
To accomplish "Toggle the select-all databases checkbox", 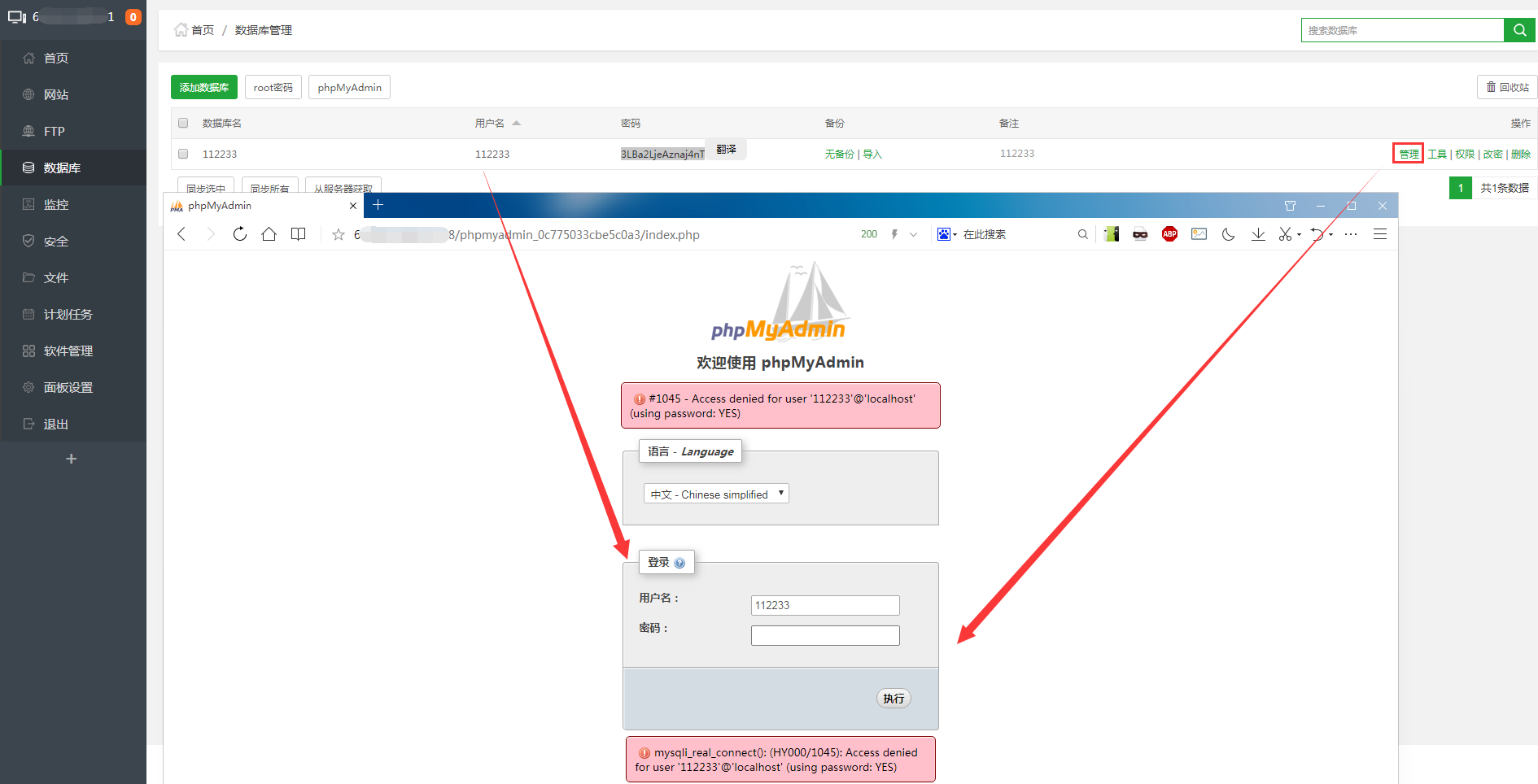I will click(183, 123).
